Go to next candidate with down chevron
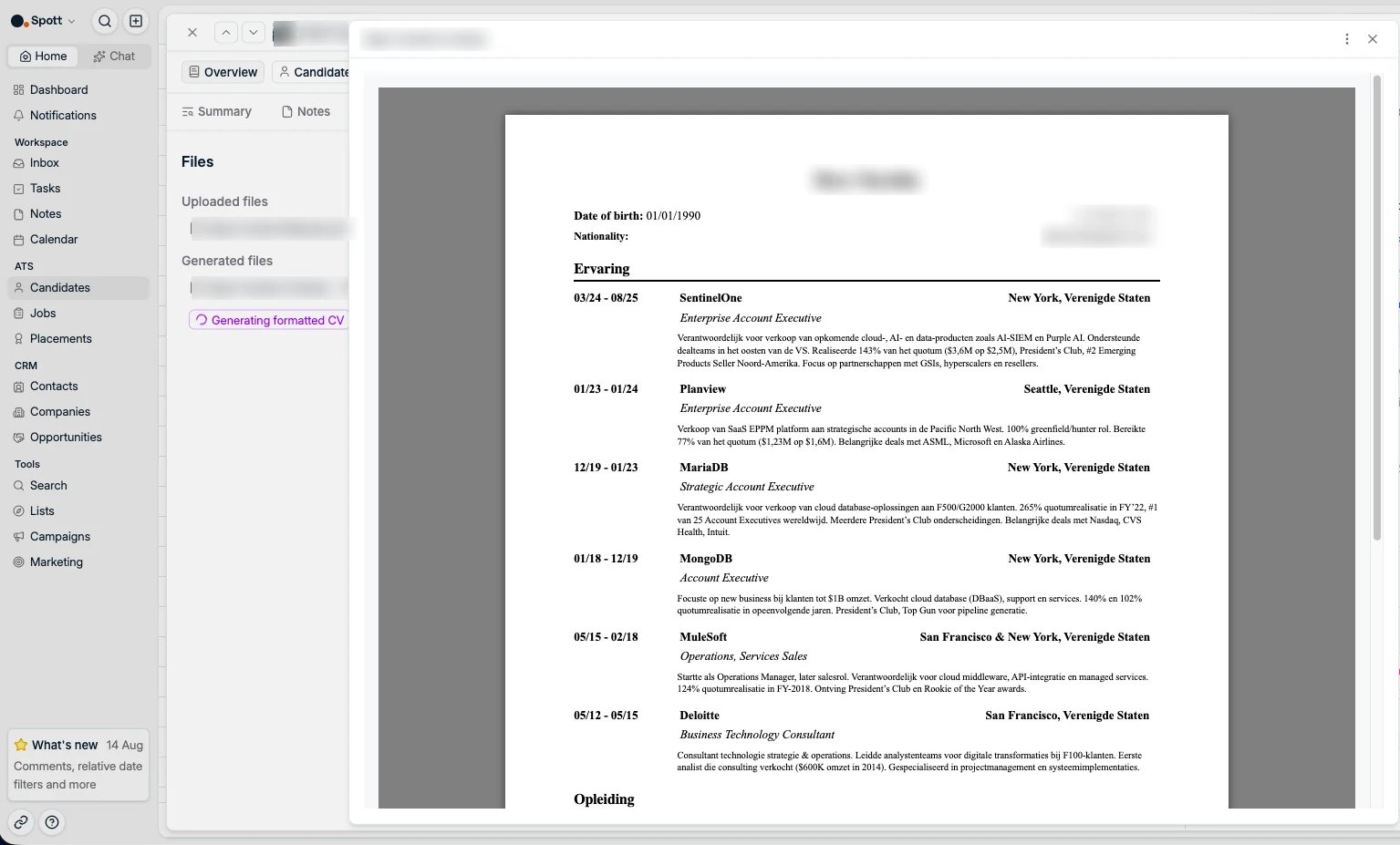The width and height of the screenshot is (1400, 845). [254, 33]
